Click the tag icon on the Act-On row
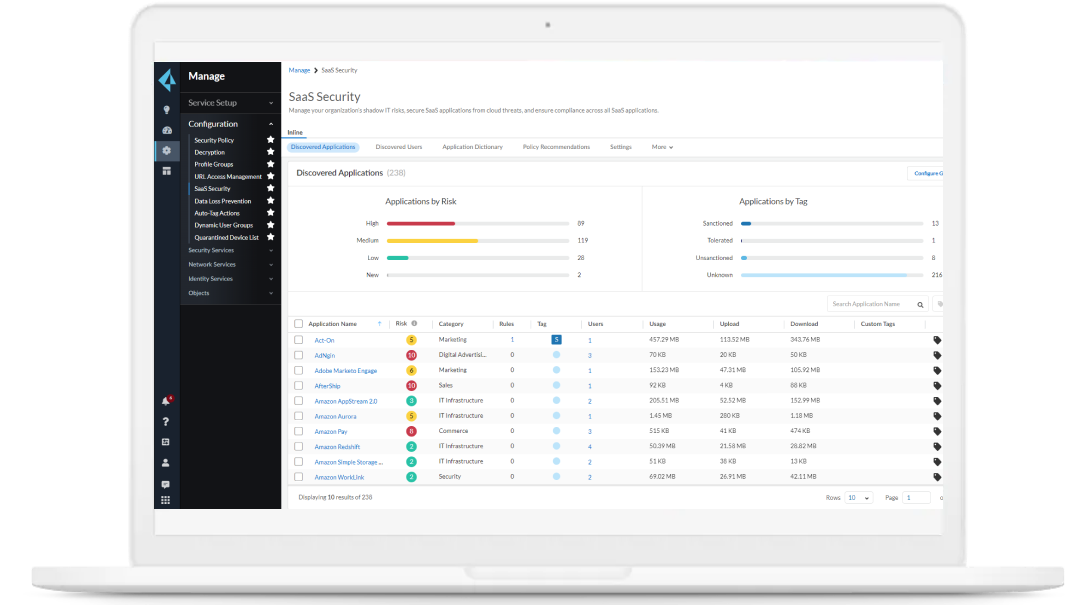The image size is (1087, 605). pos(936,339)
